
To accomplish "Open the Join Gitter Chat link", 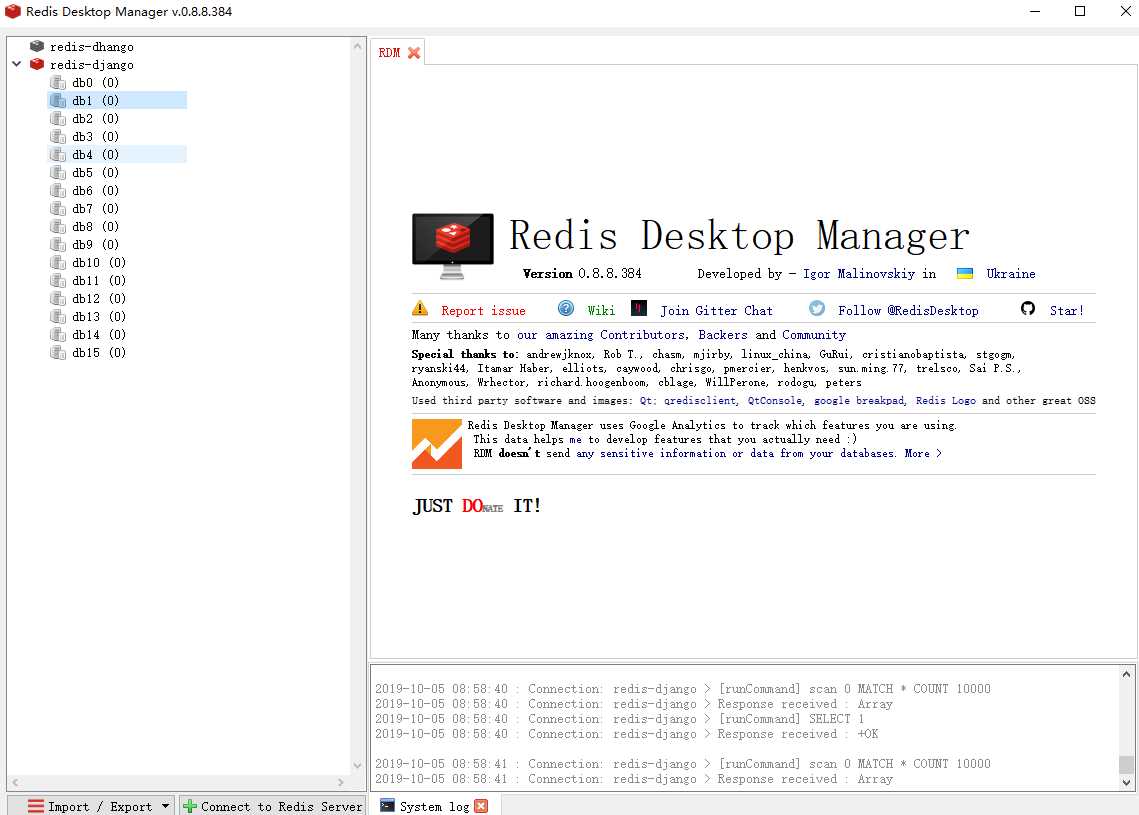I will (716, 310).
